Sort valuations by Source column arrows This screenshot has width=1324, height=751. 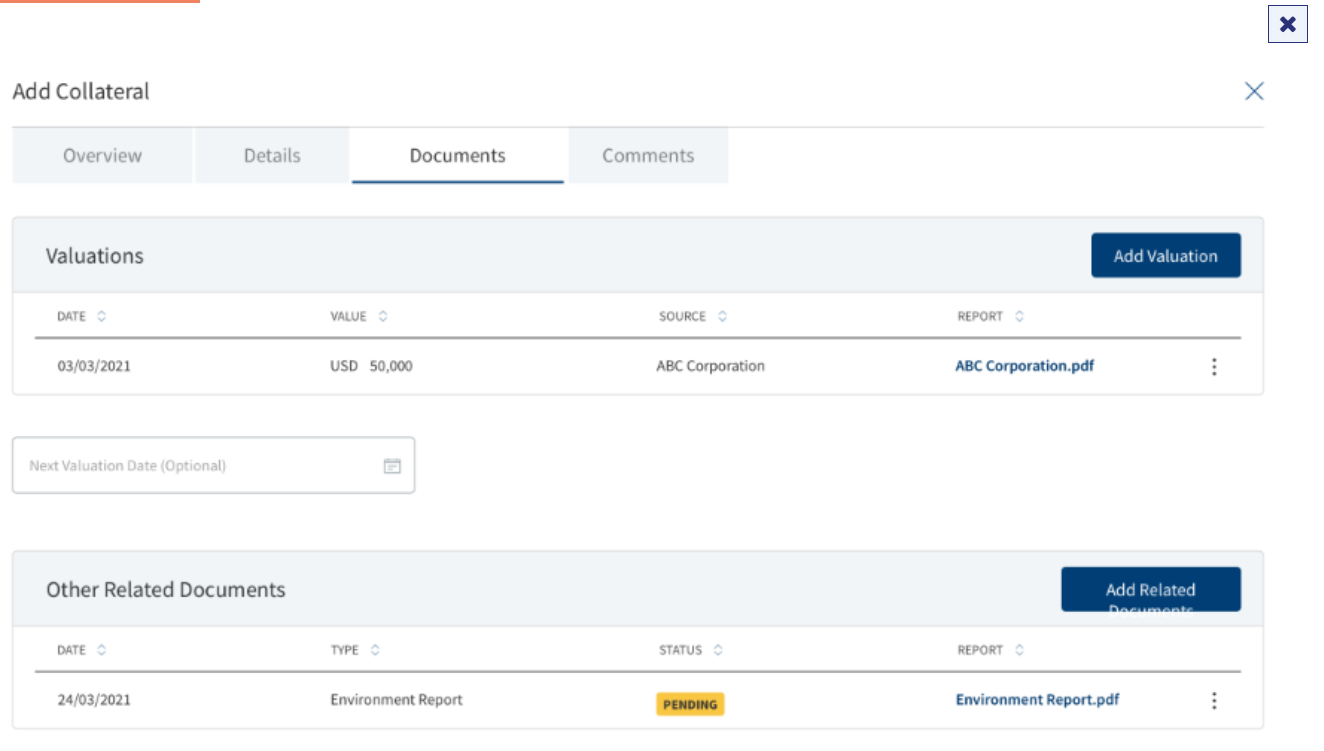(722, 317)
